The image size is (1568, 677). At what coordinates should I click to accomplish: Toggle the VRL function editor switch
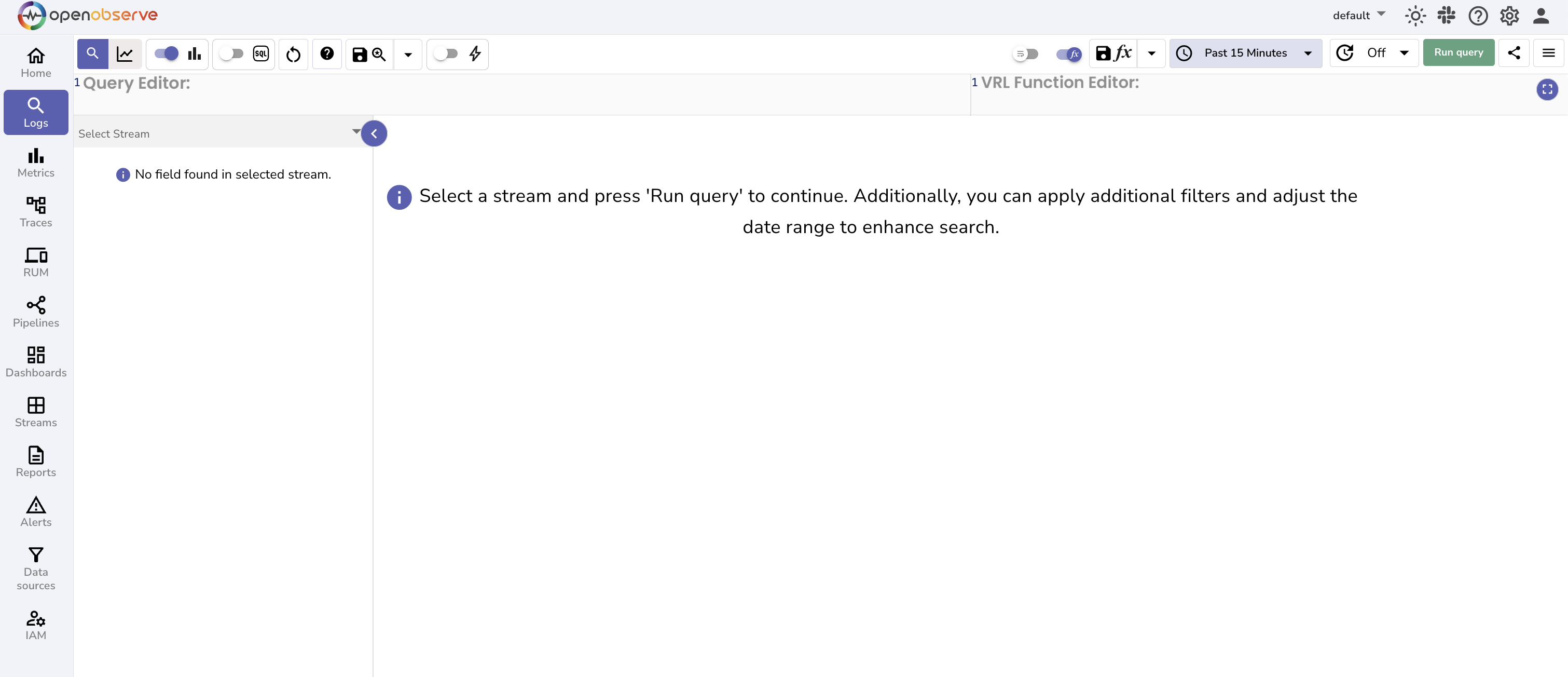pyautogui.click(x=1068, y=54)
